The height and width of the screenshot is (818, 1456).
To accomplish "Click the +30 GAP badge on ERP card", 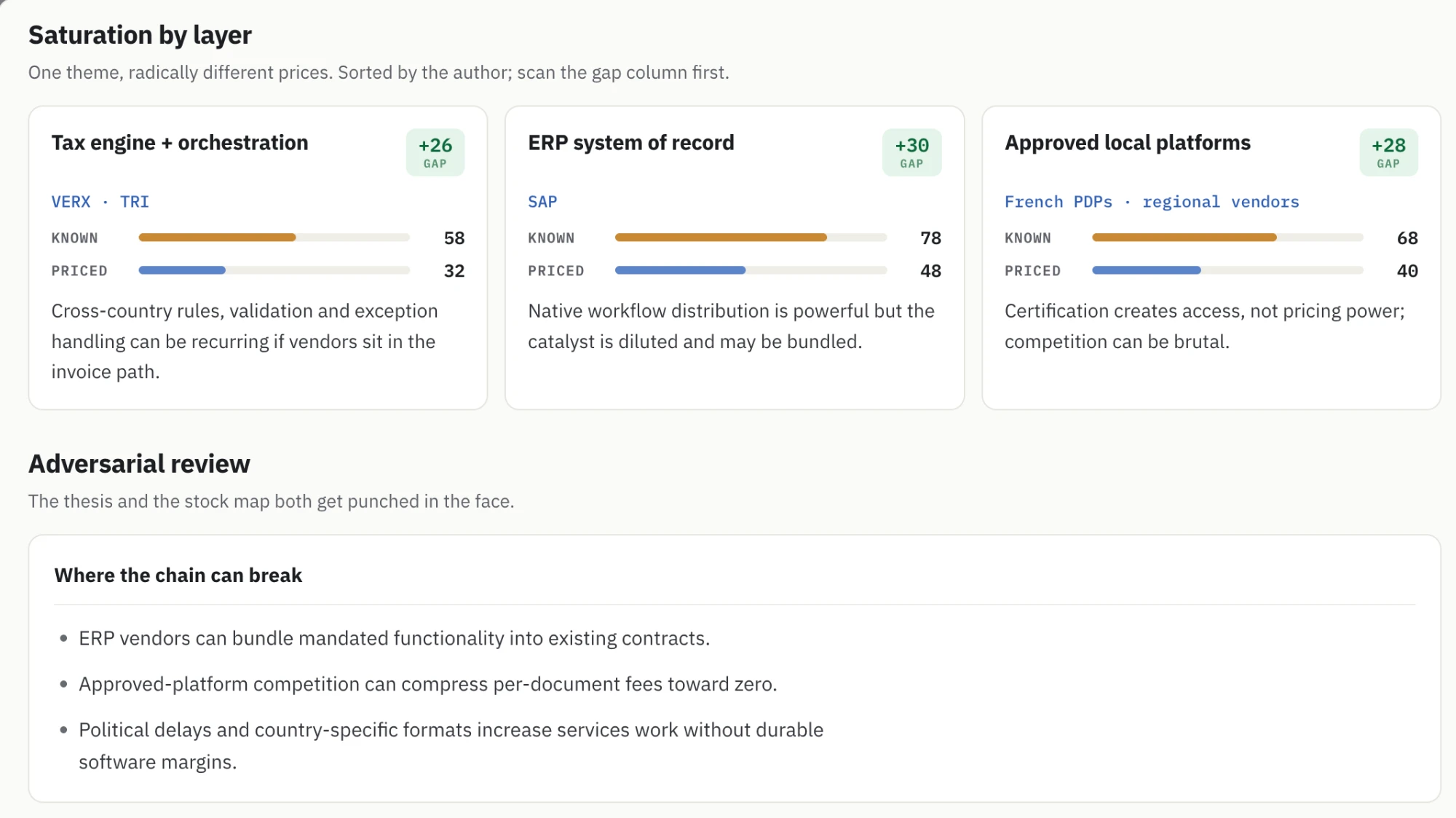I will click(911, 152).
